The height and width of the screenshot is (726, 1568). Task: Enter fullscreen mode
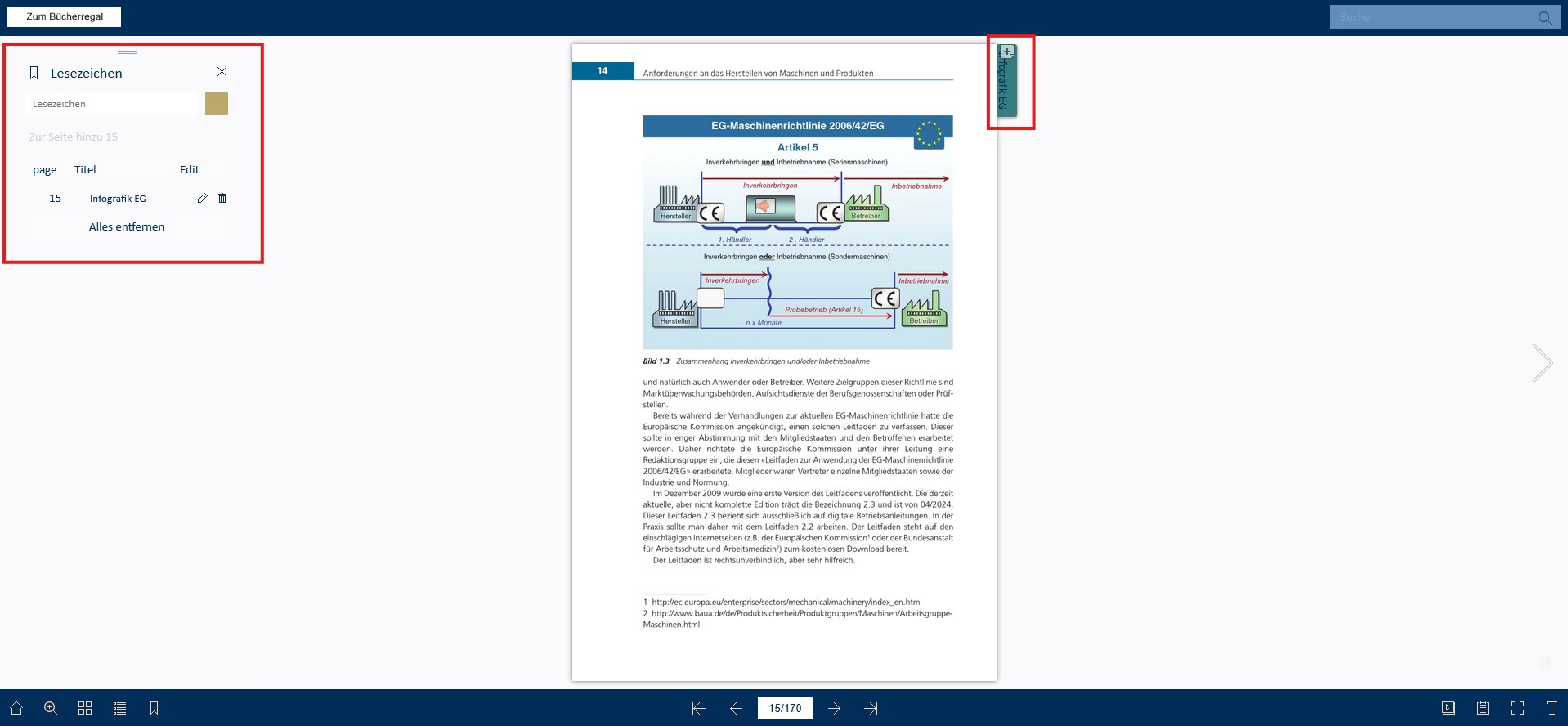pos(1517,708)
